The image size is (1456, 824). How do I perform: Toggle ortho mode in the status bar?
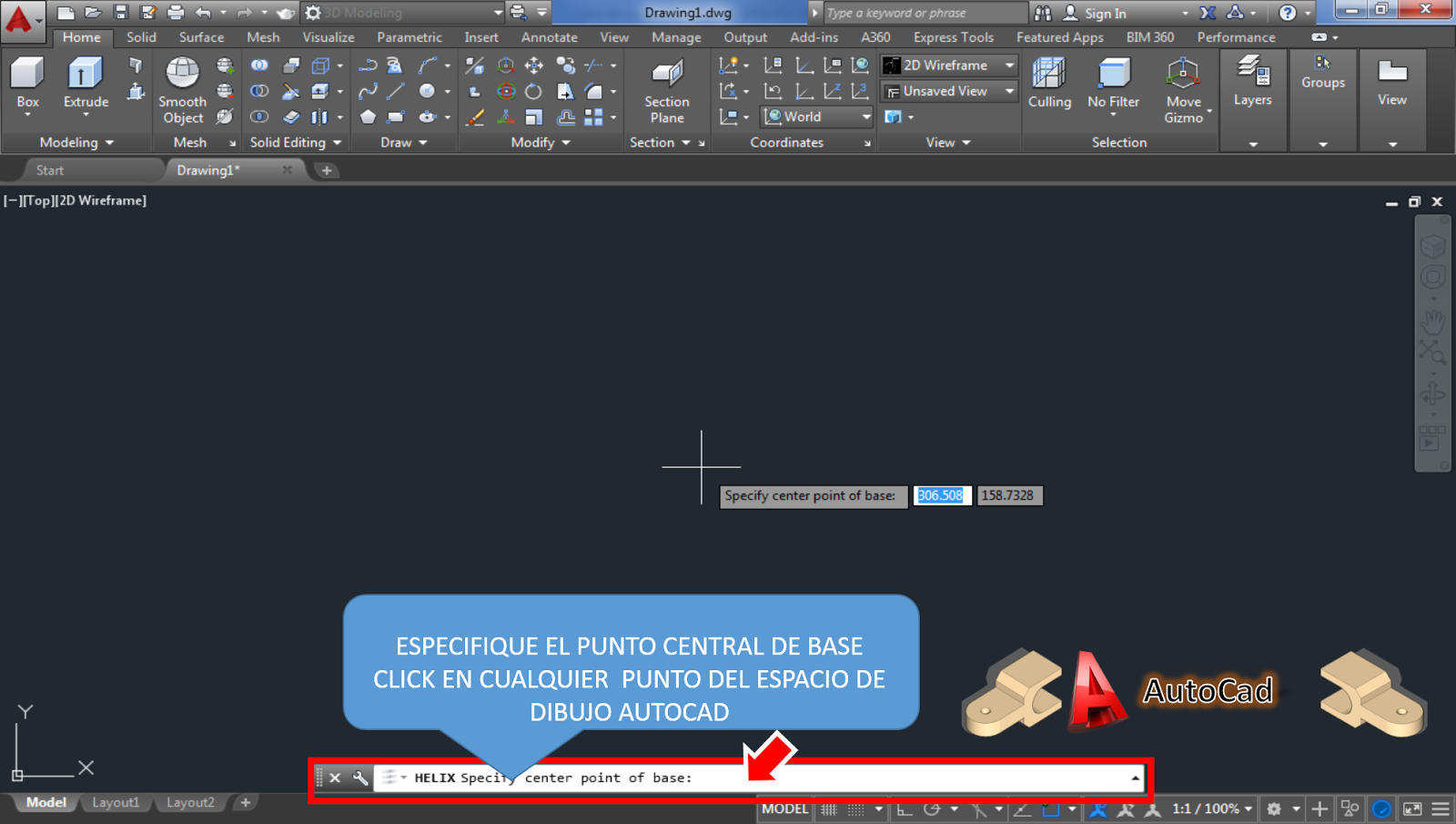904,809
